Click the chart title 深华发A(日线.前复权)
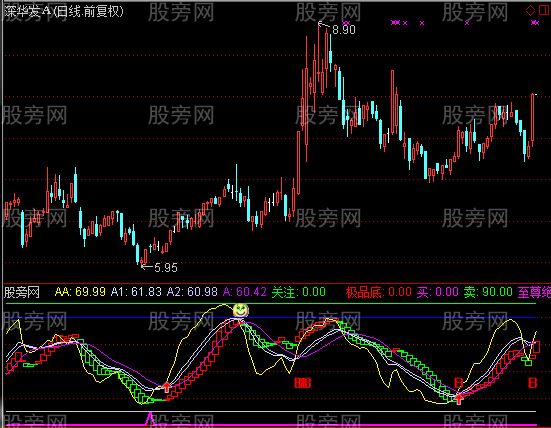 (64, 11)
